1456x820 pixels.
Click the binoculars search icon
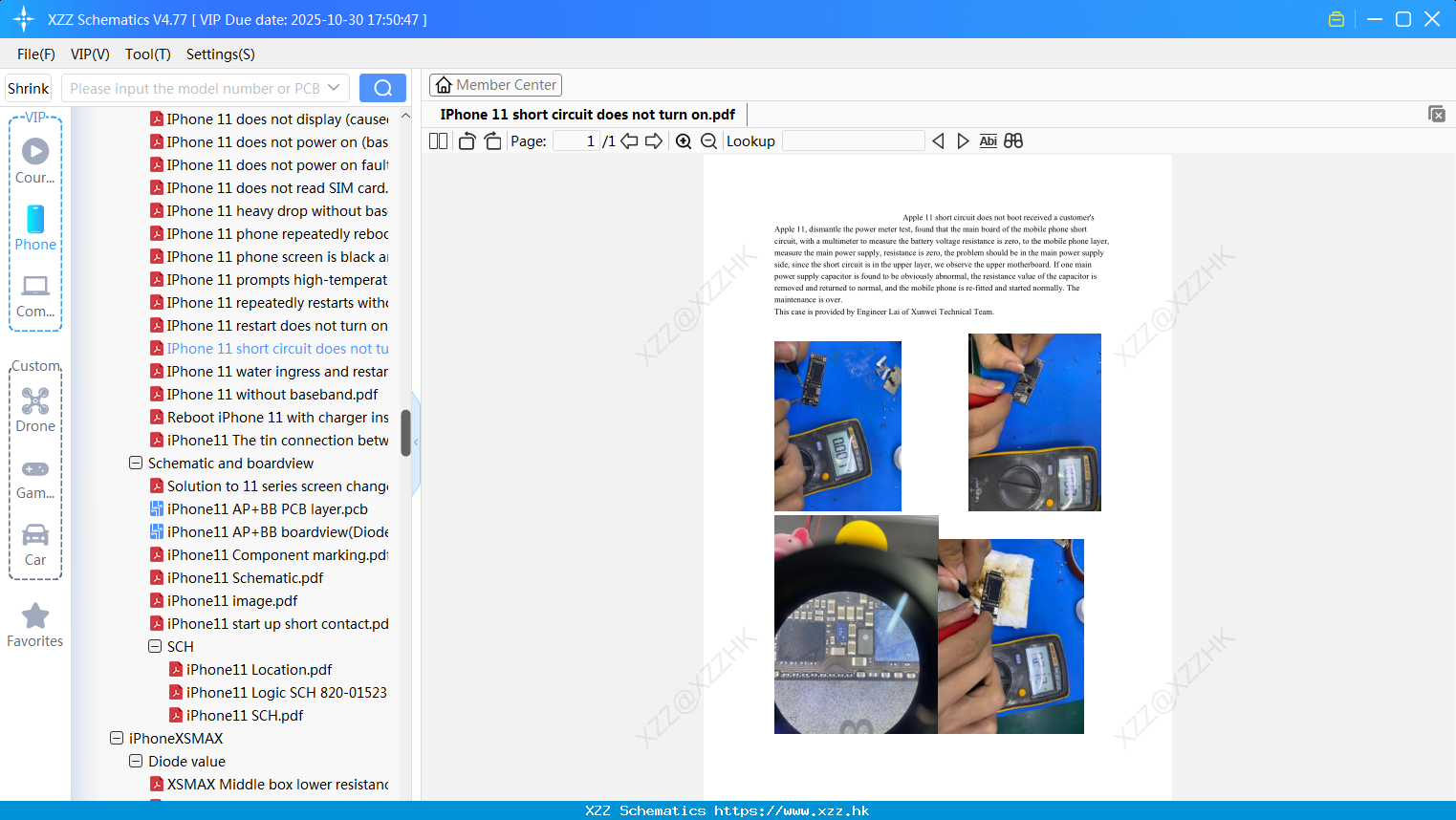tap(1013, 141)
